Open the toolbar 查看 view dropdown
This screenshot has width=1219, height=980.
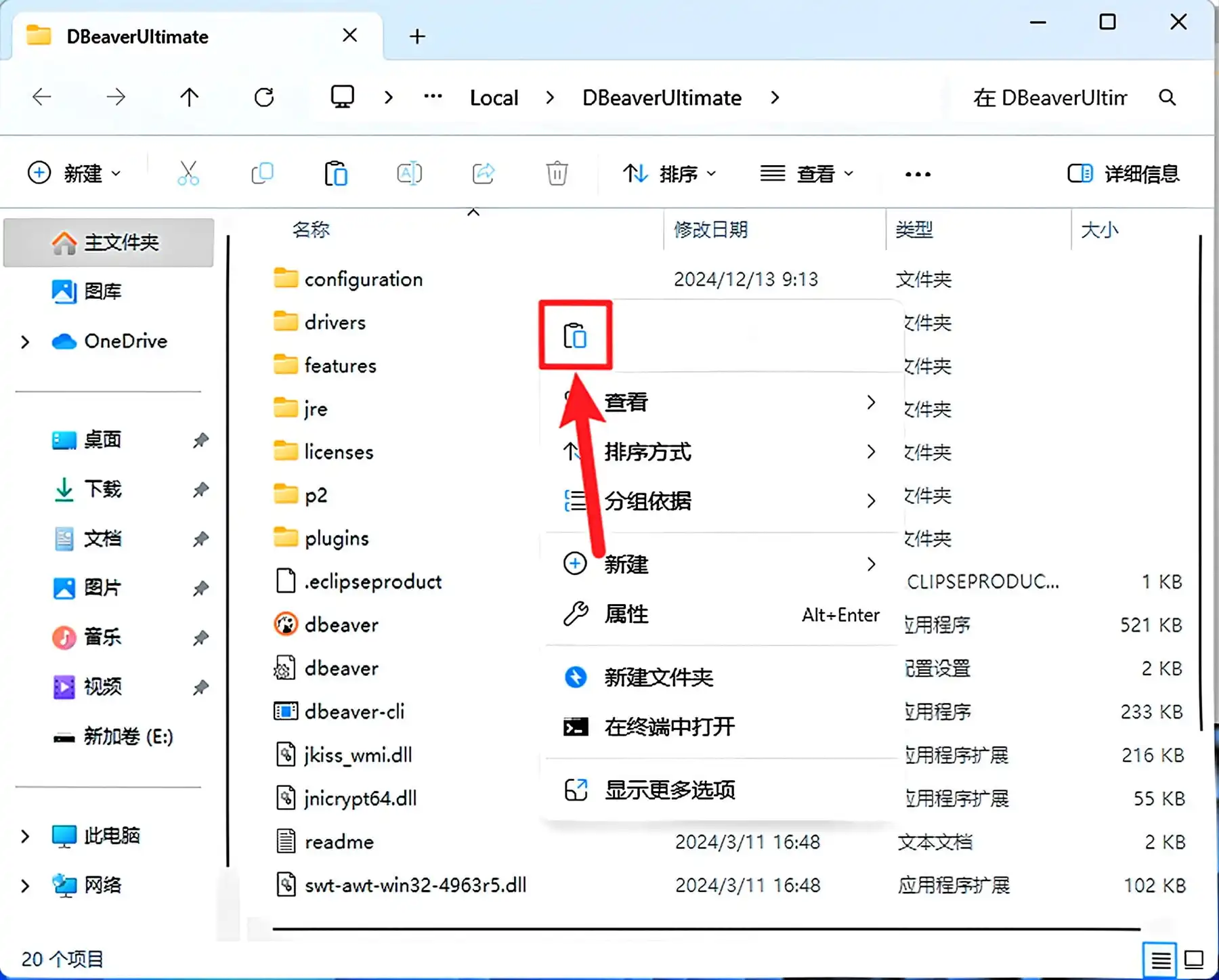point(806,173)
